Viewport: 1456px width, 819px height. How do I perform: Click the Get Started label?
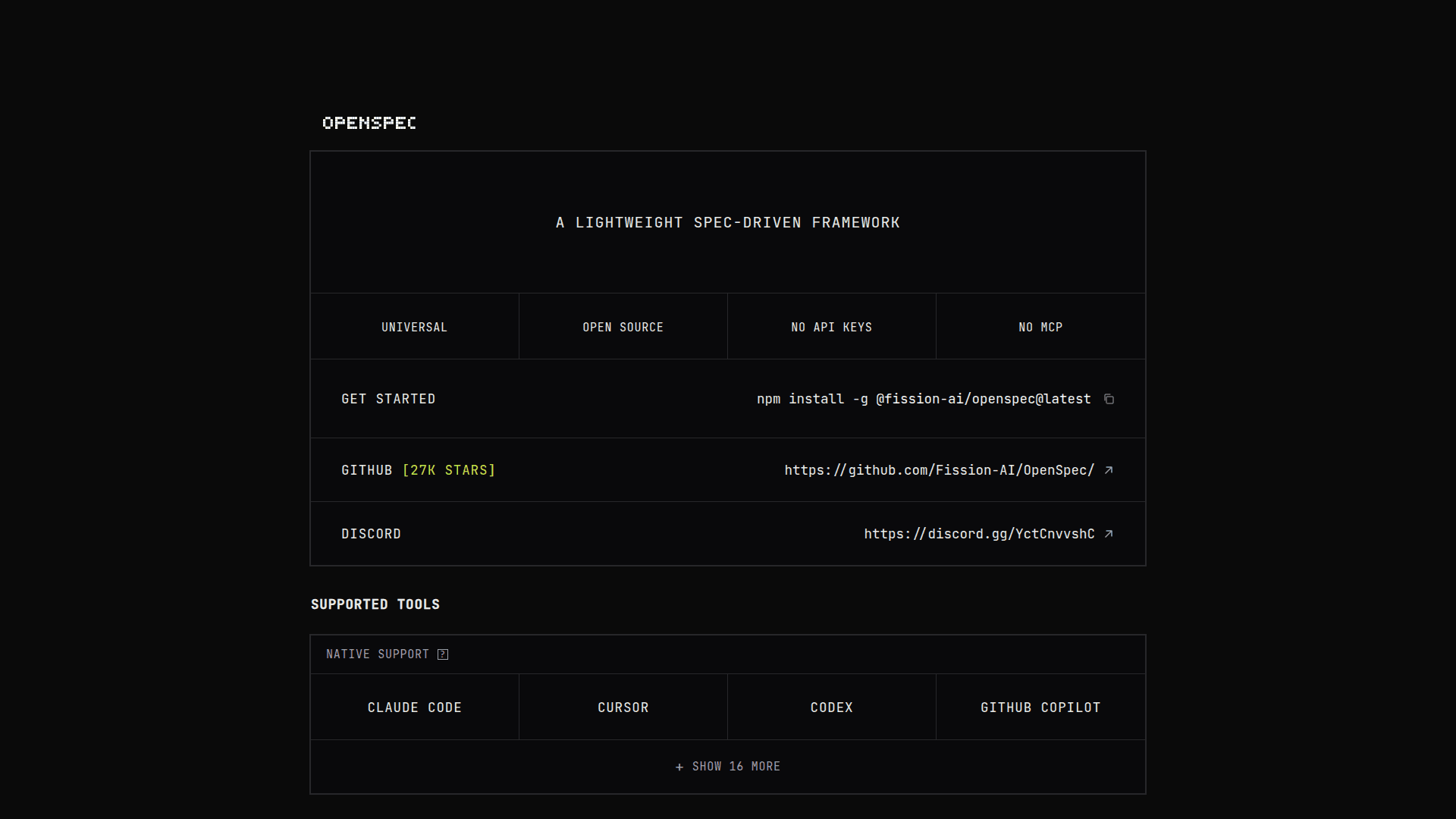[388, 399]
